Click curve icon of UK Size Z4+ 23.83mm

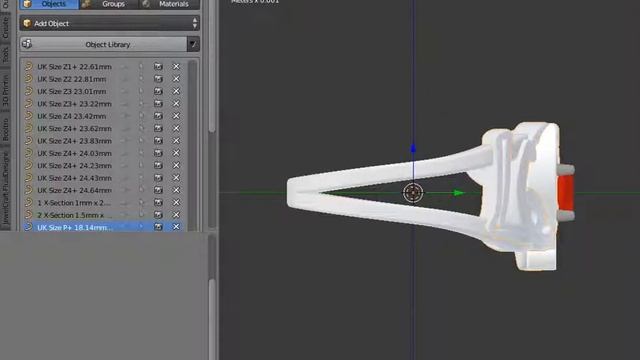tap(28, 140)
